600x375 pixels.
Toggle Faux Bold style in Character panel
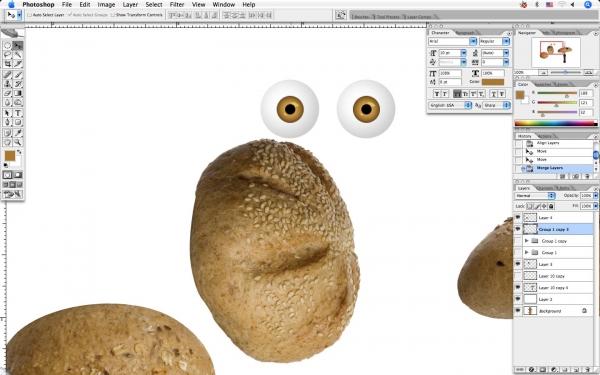[x=437, y=94]
